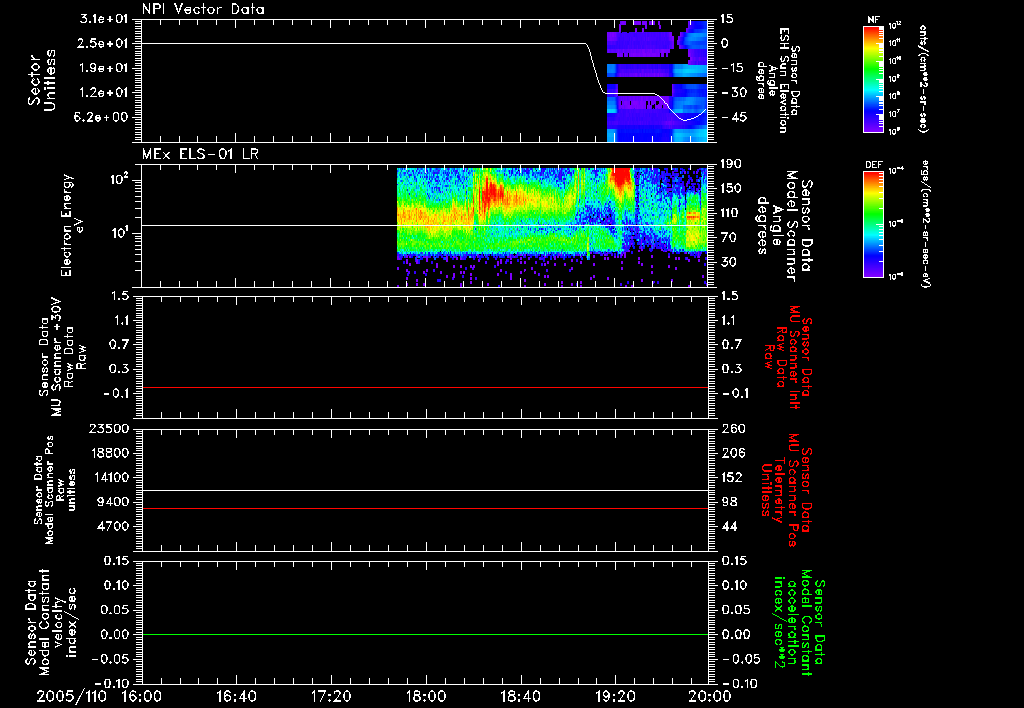Click the "2005/110" date label
1024x708 pixels.
[71, 696]
